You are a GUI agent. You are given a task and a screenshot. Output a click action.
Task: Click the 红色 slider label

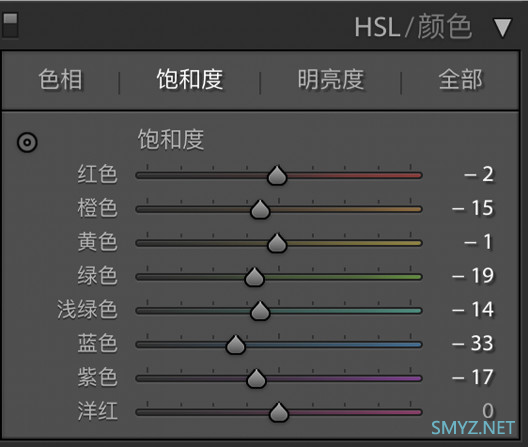[x=97, y=174]
